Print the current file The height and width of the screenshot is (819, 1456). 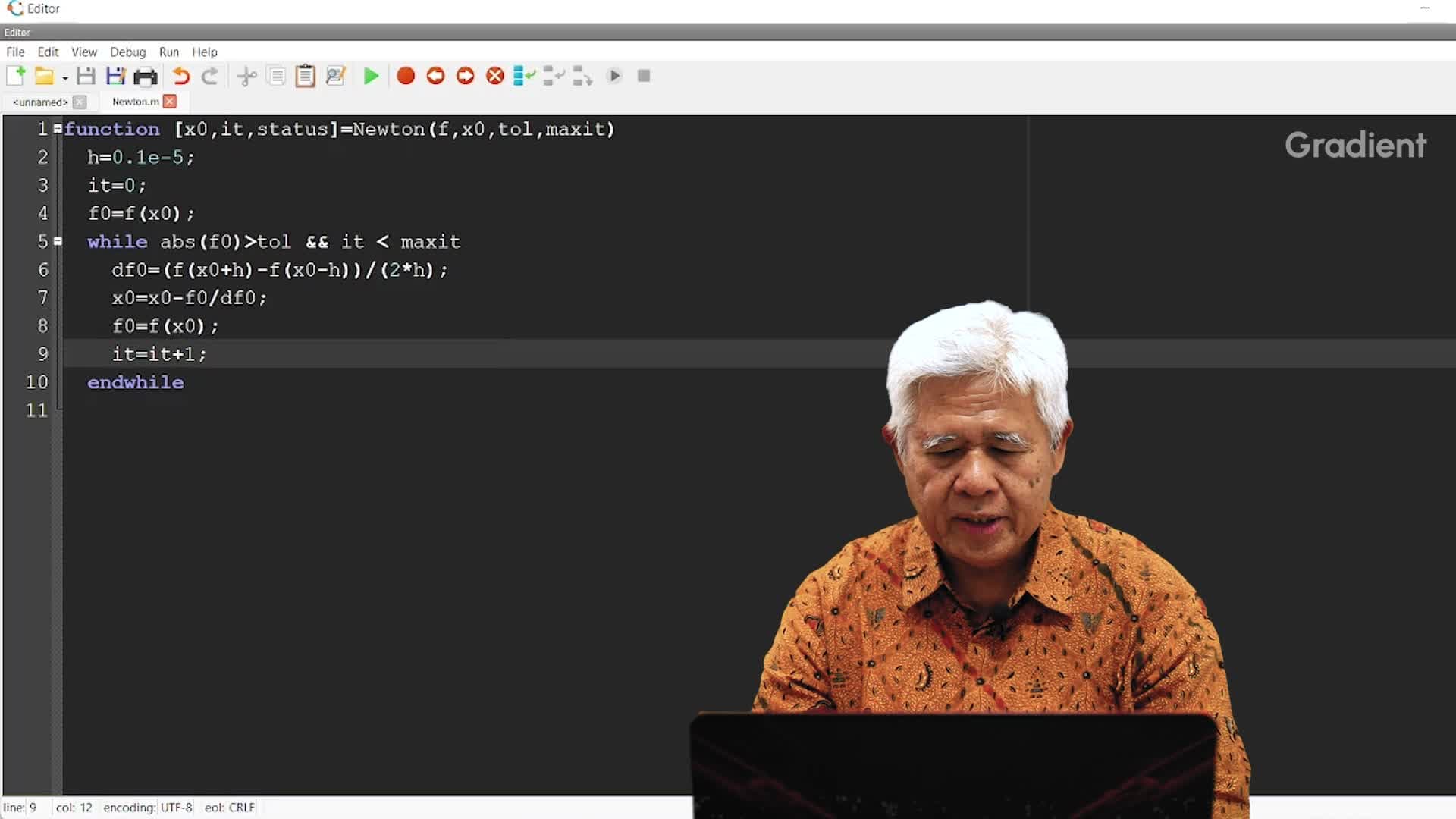click(x=145, y=76)
